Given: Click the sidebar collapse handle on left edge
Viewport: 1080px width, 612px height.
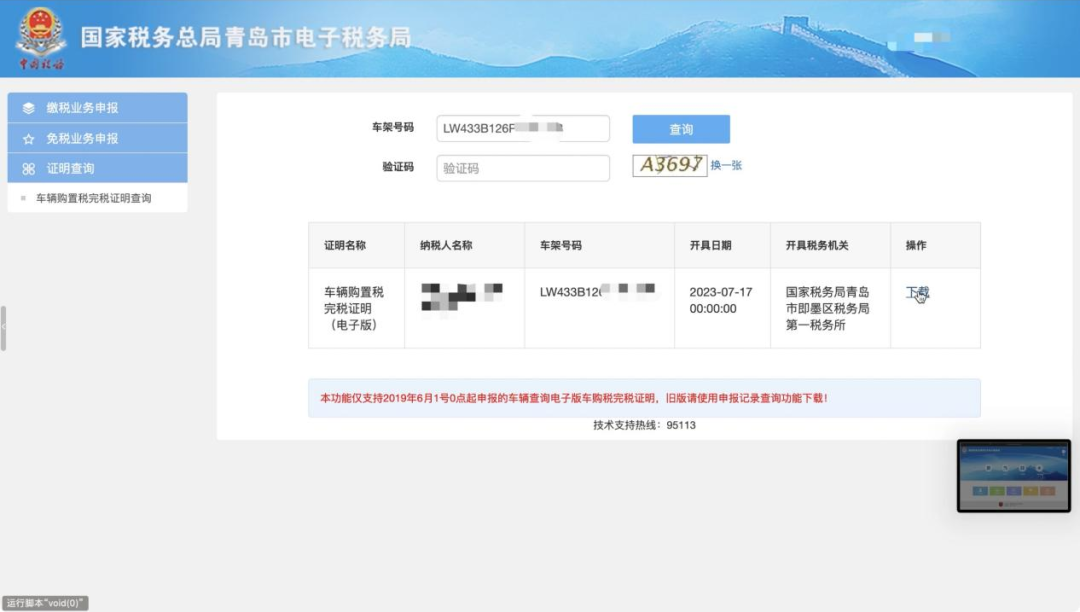Looking at the screenshot, I should [x=3, y=328].
